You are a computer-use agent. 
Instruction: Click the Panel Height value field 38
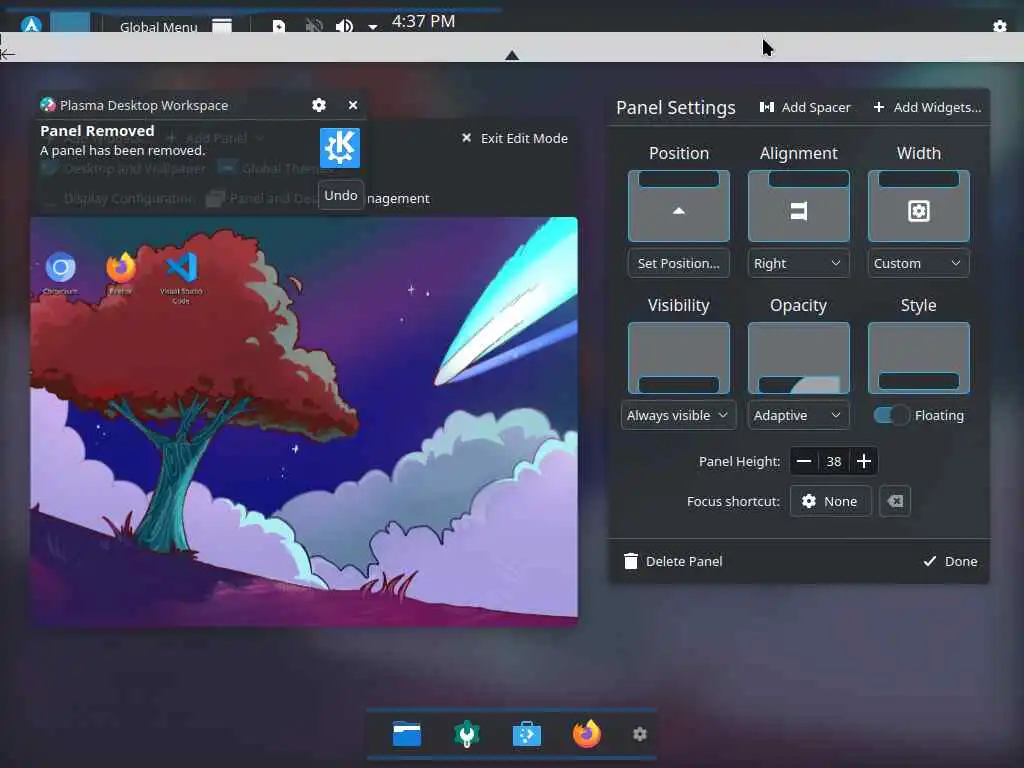834,461
